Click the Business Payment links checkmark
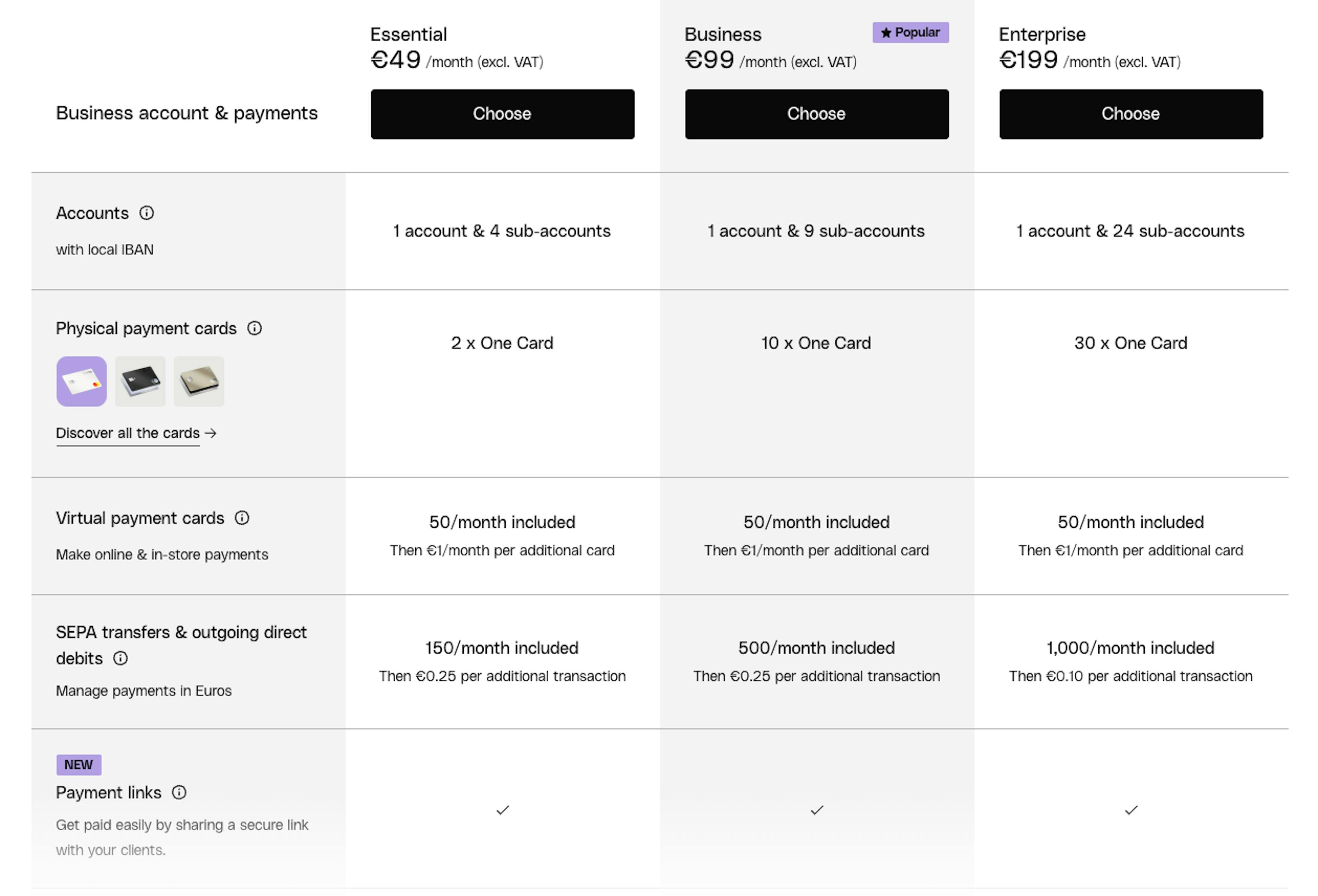The height and width of the screenshot is (896, 1318). click(x=817, y=810)
